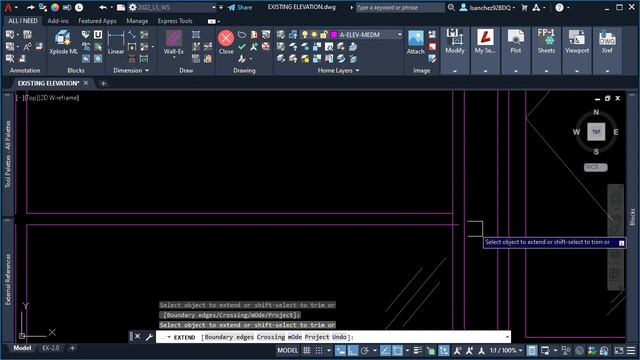The image size is (640, 360).
Task: Click the search magnifier icon
Action: point(451,8)
